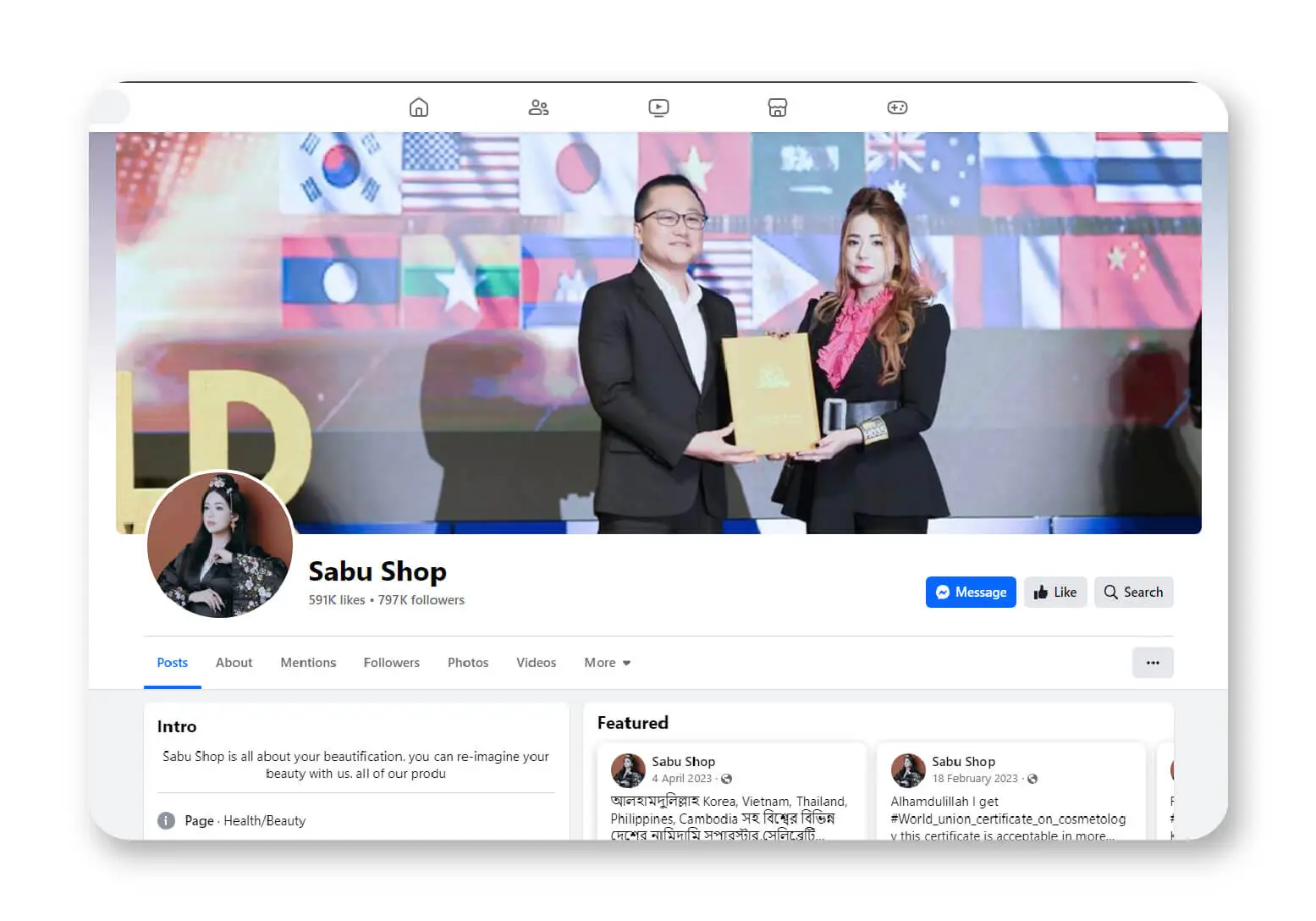Open the Friends icon in top navigation

pyautogui.click(x=538, y=108)
